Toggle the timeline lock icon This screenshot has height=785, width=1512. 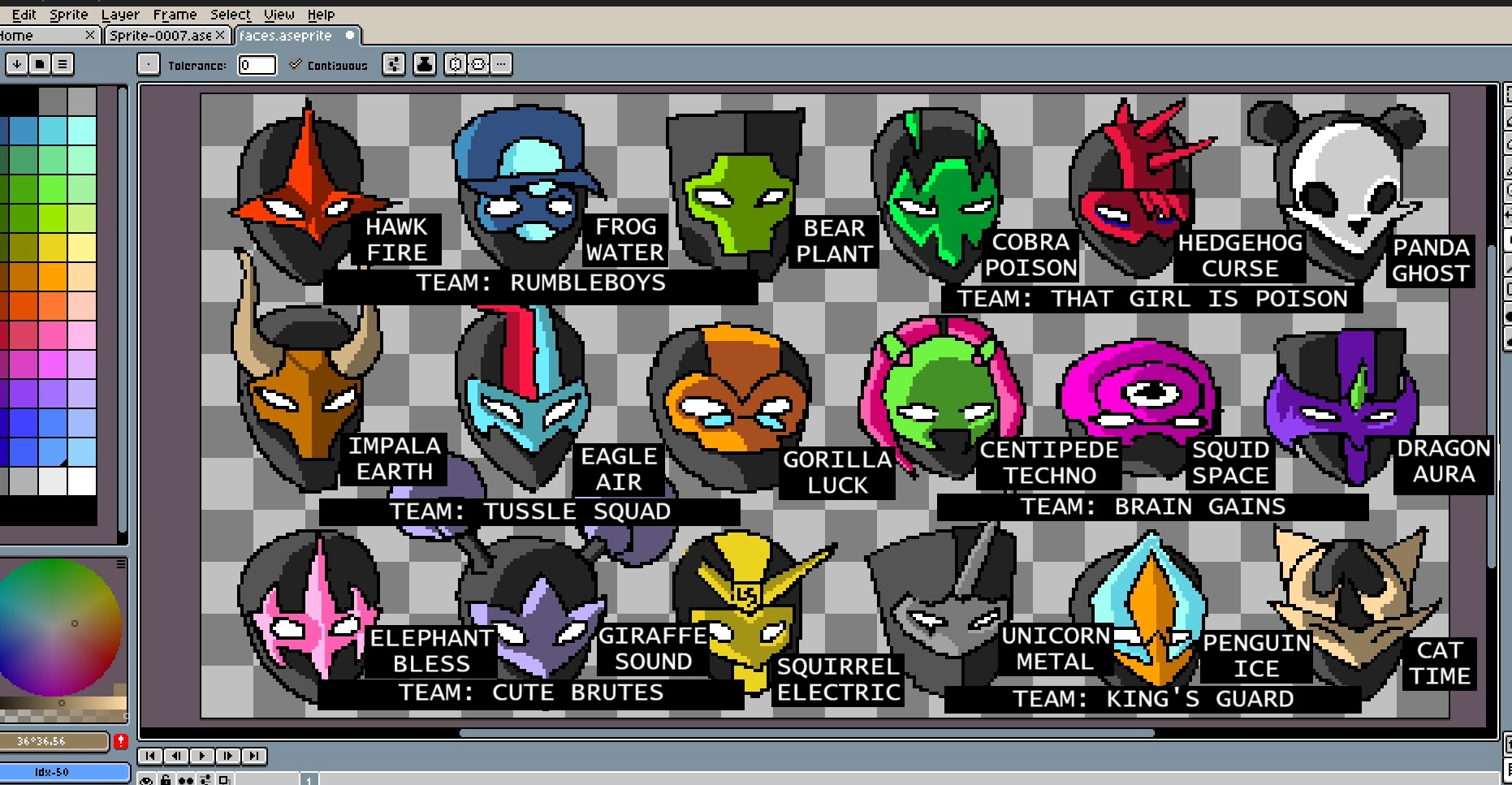166,780
